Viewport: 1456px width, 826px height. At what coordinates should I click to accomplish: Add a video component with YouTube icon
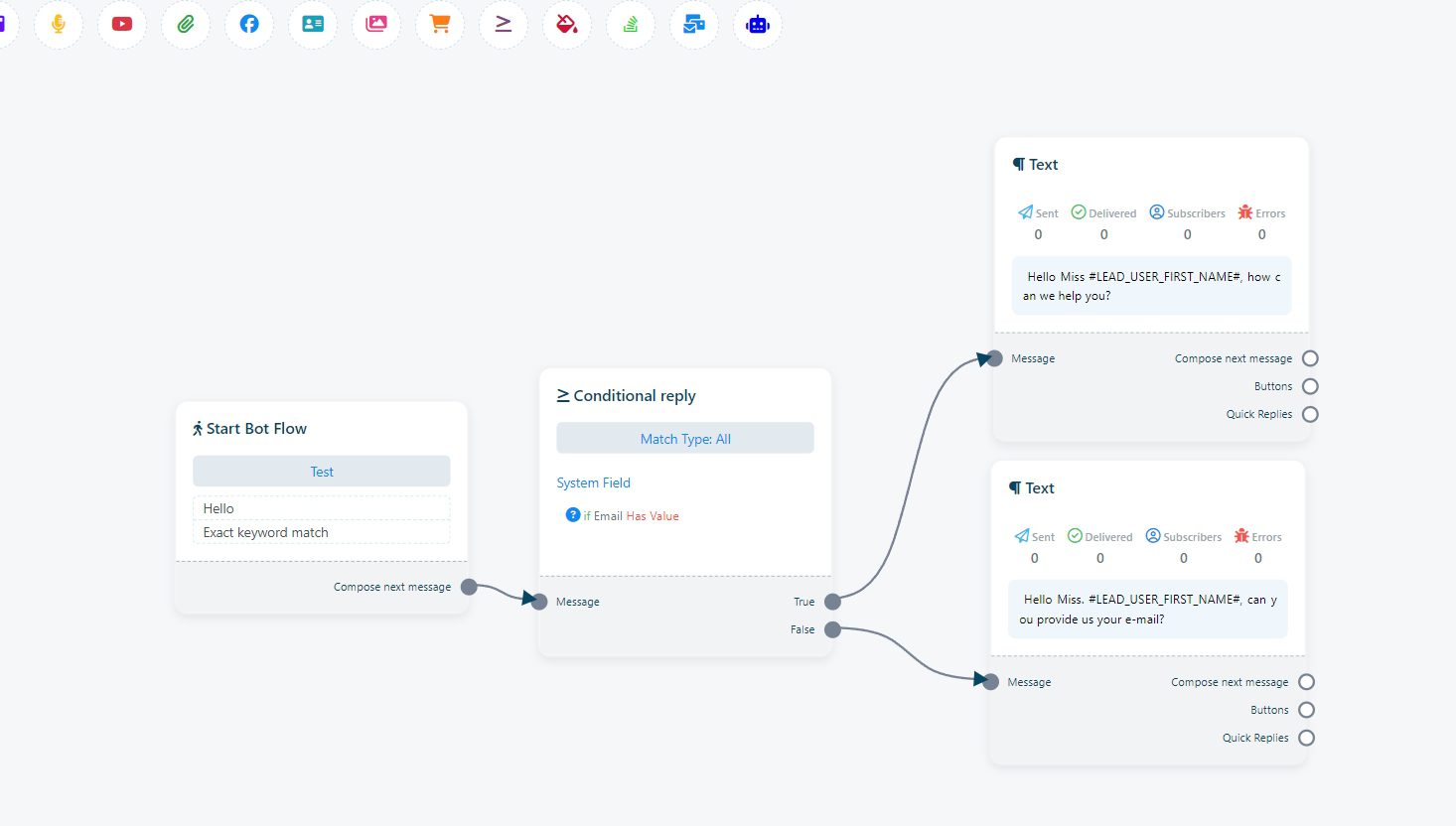tap(122, 25)
